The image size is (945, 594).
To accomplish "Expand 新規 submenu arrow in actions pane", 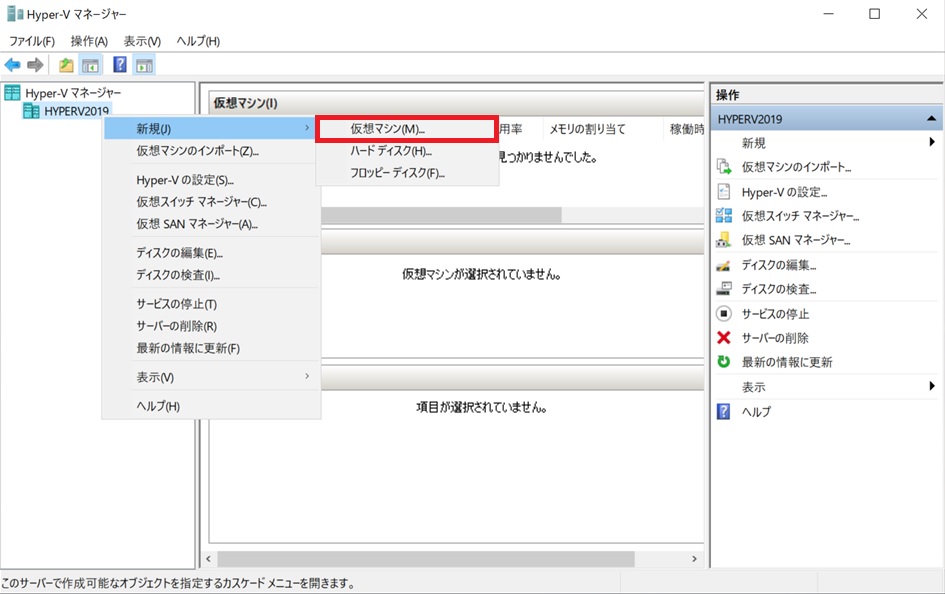I will [932, 142].
